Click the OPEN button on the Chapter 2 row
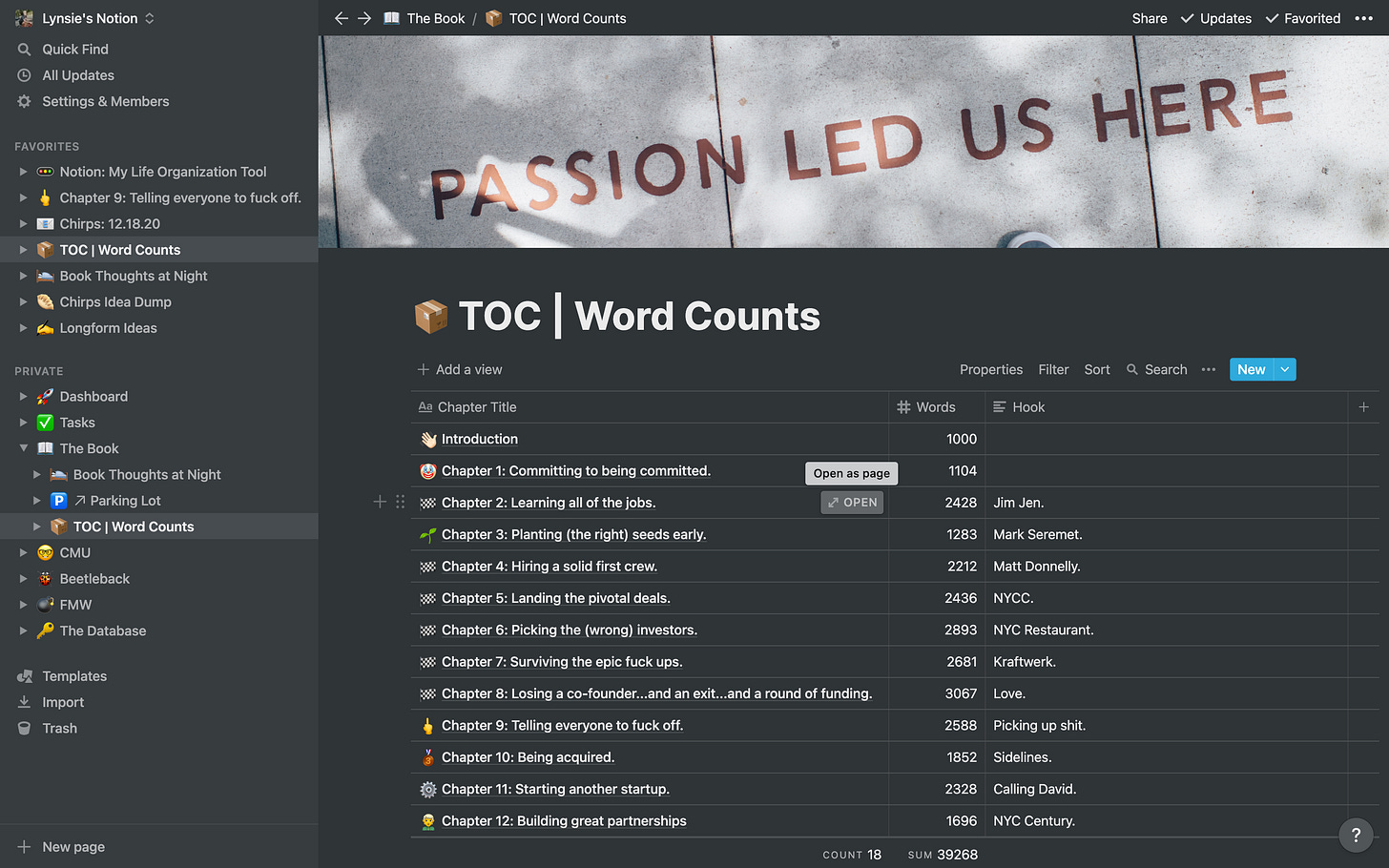Image resolution: width=1389 pixels, height=868 pixels. pyautogui.click(x=852, y=503)
